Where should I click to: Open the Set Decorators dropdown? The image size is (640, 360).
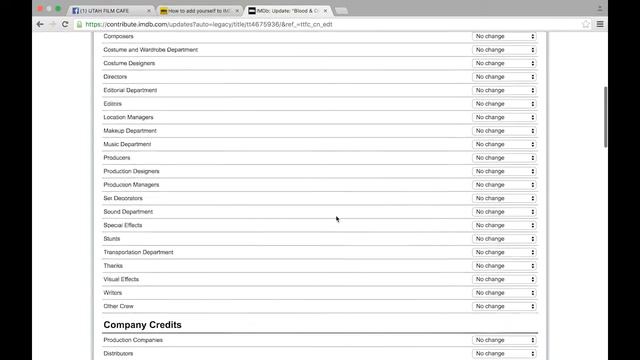coord(504,198)
